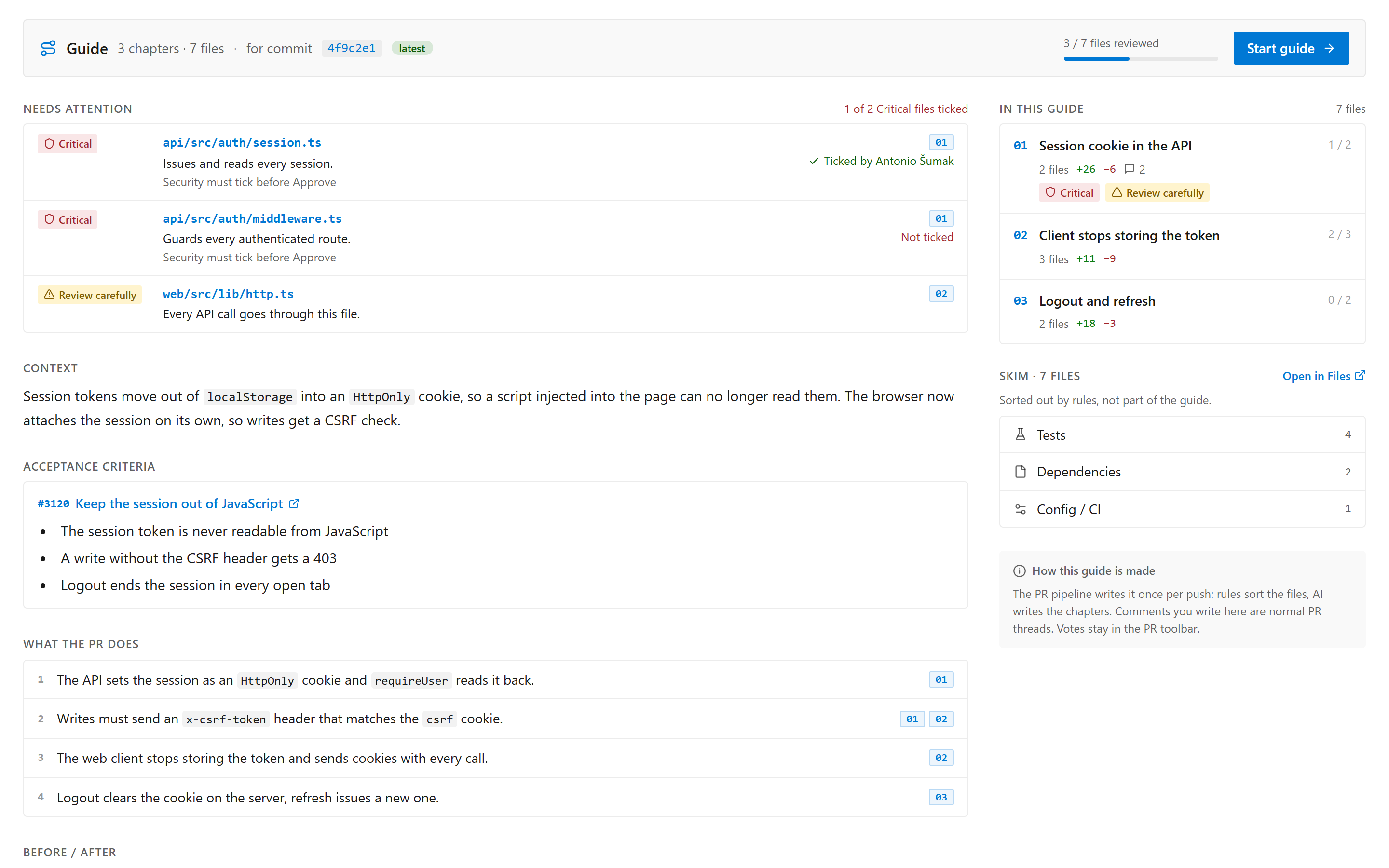Click the arrow on Start guide
This screenshot has width=1389, height=868.
[1329, 48]
